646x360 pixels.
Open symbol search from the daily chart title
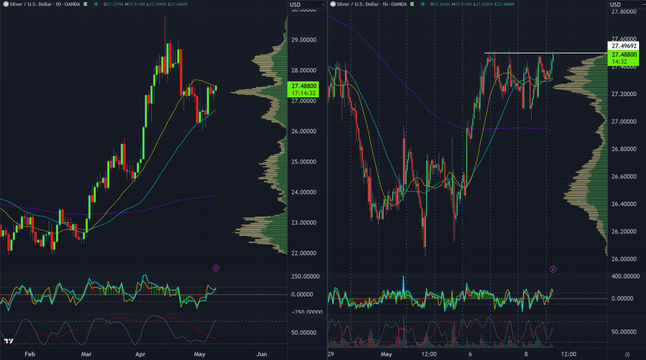pos(45,4)
